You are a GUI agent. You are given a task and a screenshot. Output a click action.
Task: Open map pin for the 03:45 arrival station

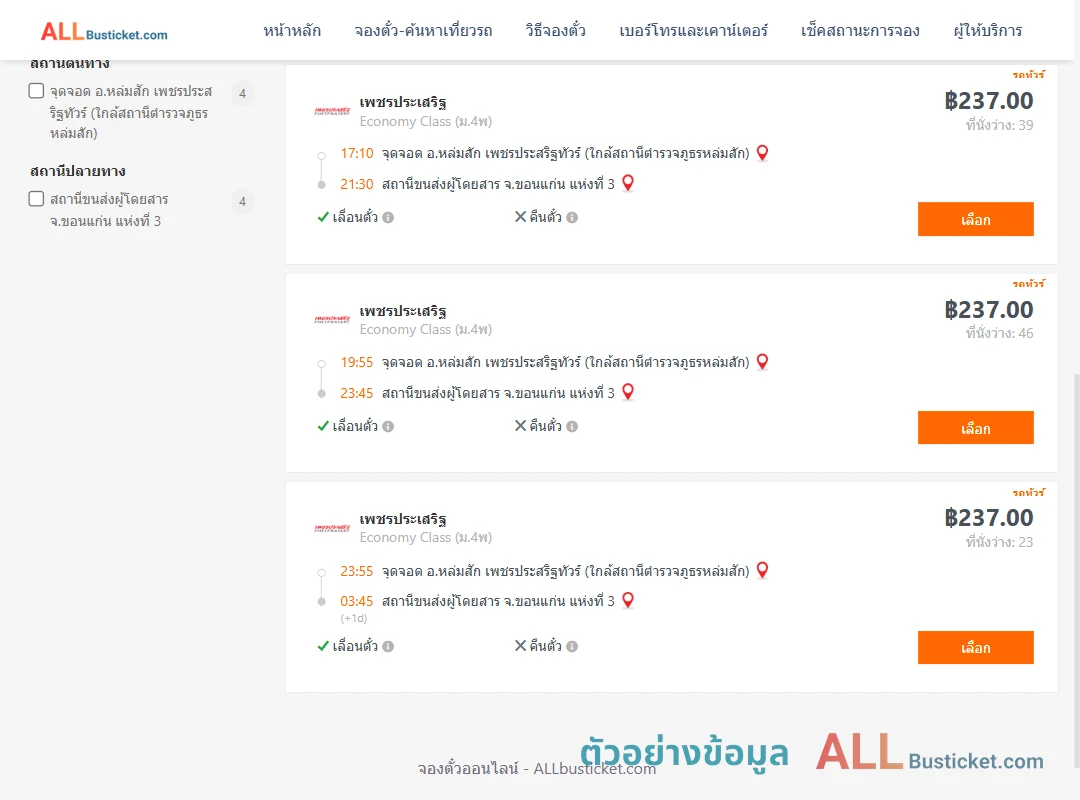coord(627,600)
